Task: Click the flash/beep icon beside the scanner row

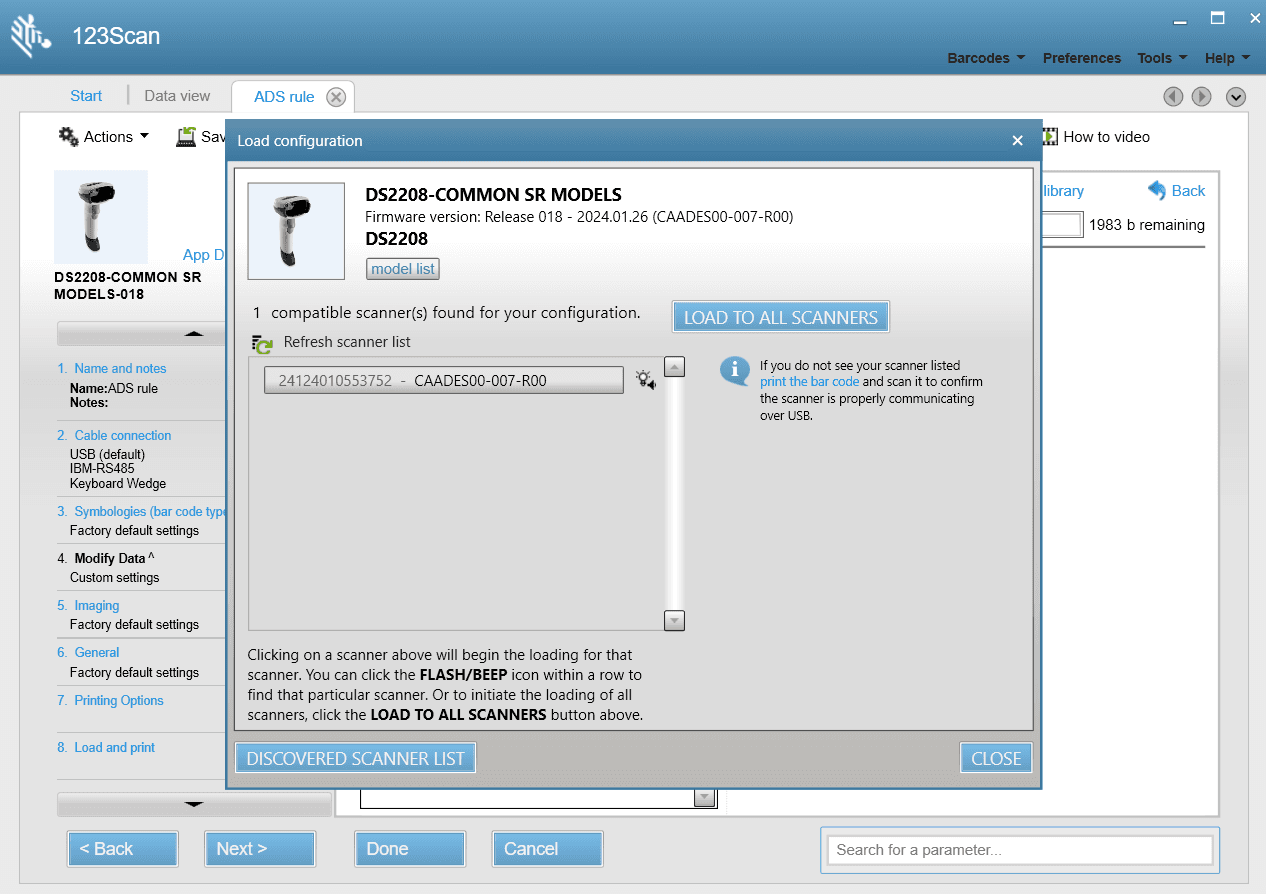Action: tap(645, 380)
